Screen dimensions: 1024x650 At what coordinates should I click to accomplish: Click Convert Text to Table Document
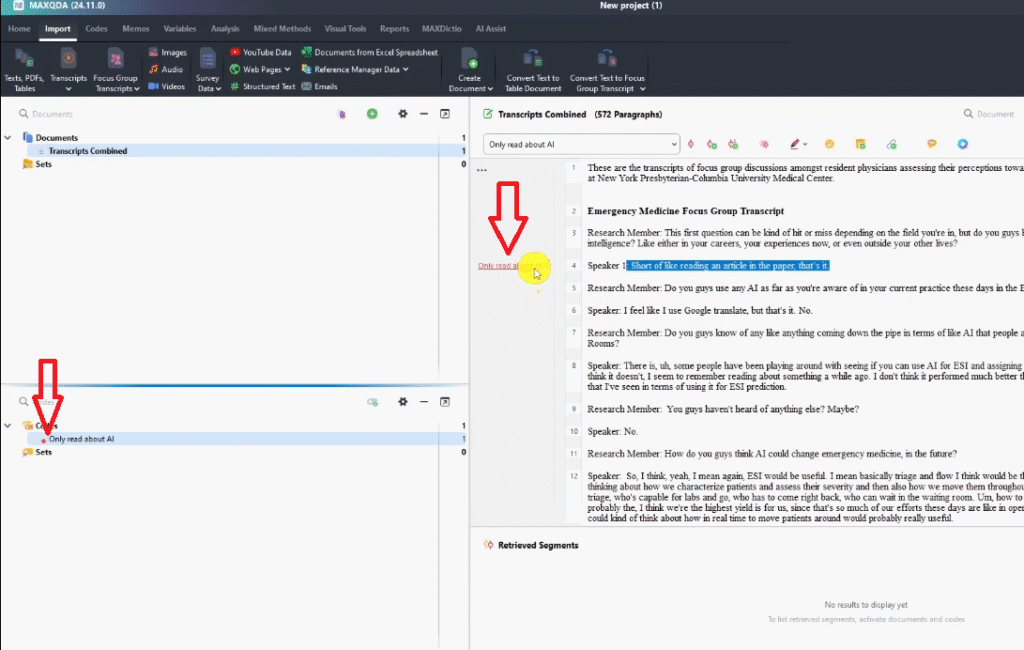pyautogui.click(x=532, y=60)
